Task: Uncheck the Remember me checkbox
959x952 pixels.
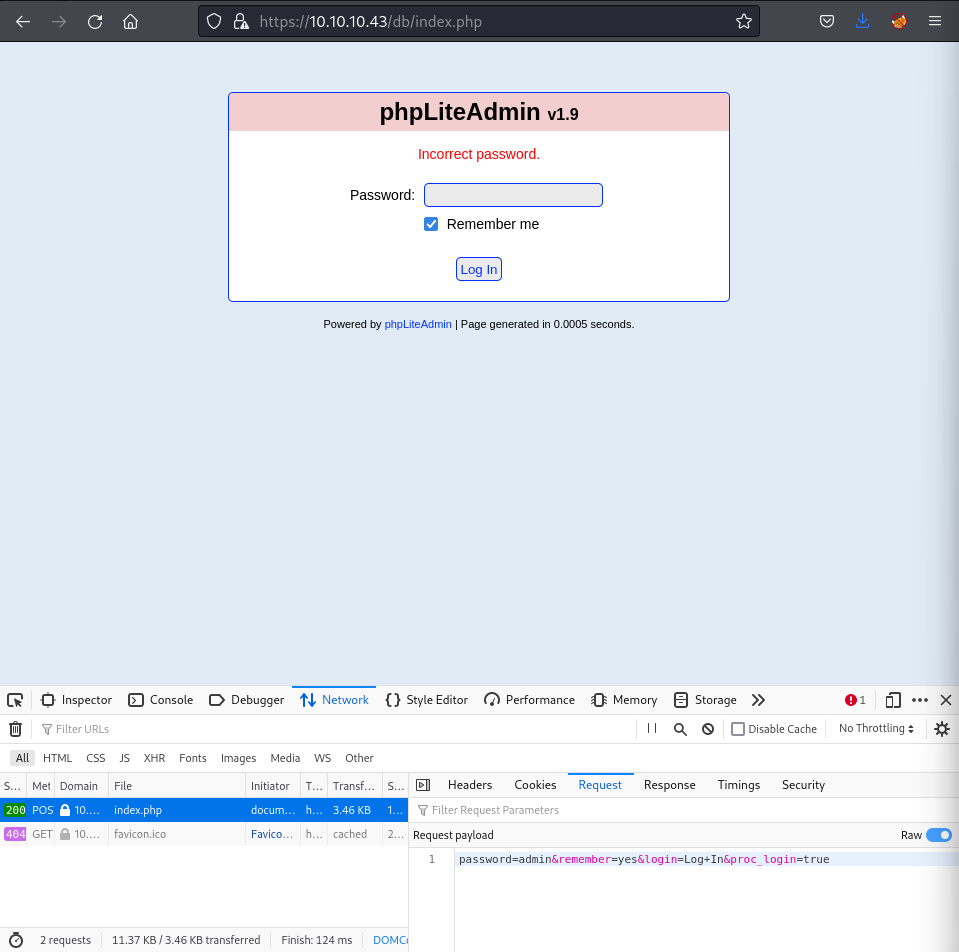Action: (431, 224)
